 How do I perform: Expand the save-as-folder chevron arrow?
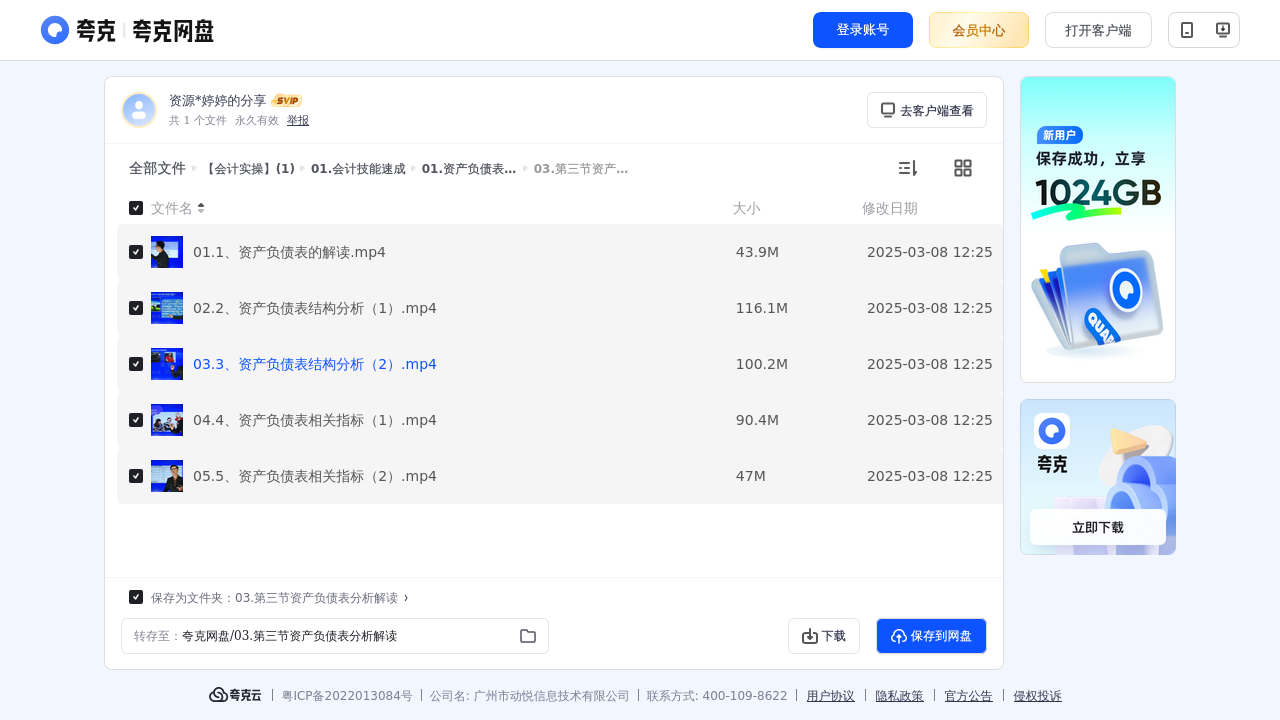(406, 598)
